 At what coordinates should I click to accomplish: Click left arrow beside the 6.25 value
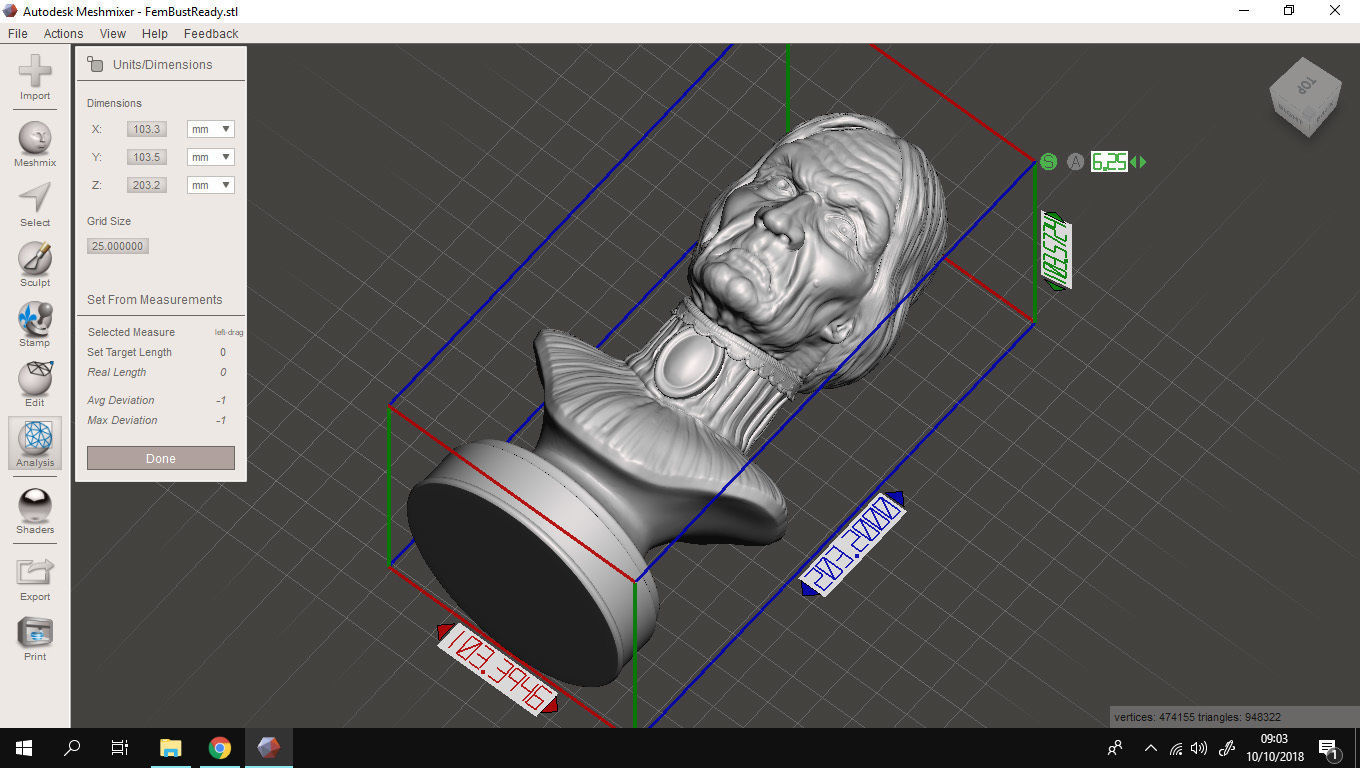click(x=1133, y=162)
